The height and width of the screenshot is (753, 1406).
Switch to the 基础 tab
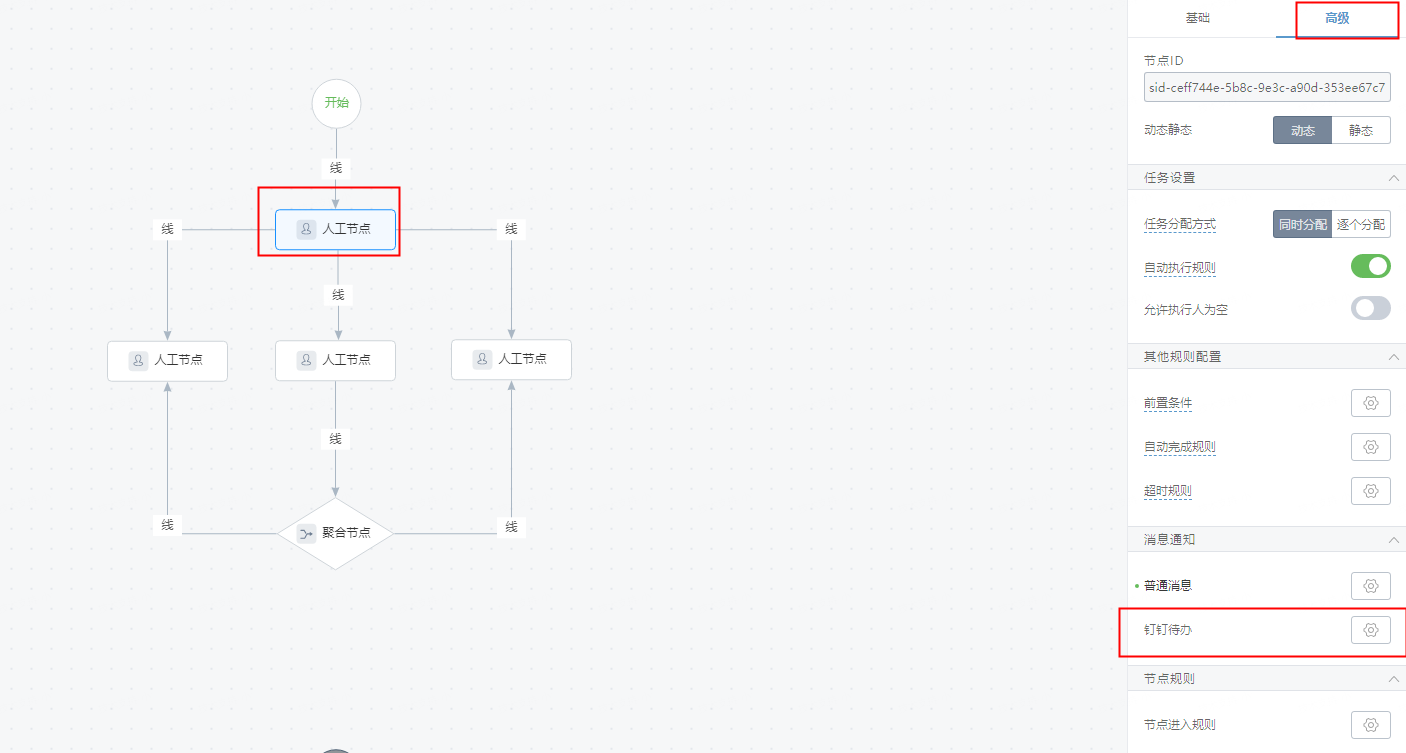1197,18
